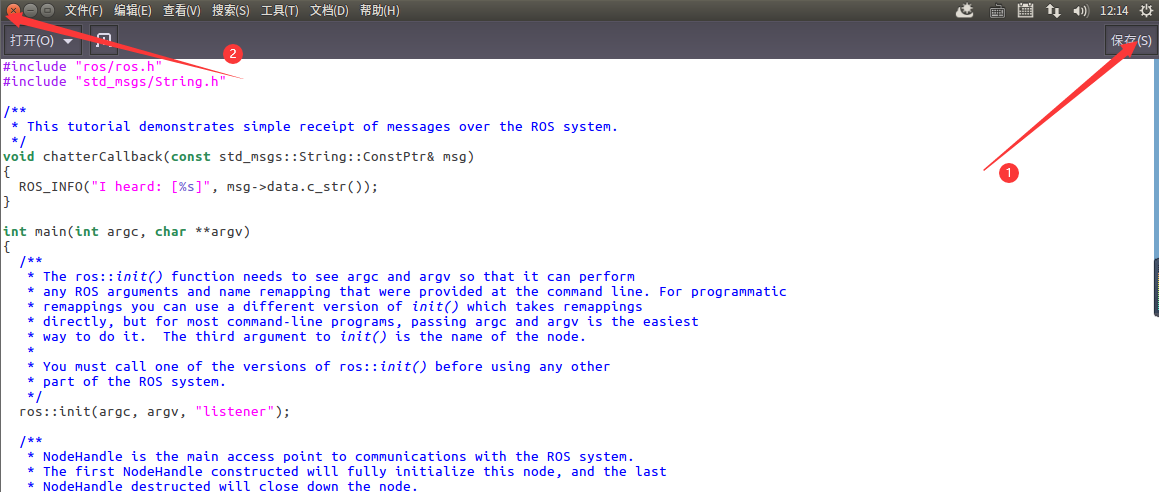Open the 搜索(S) menu
1159x492 pixels.
click(231, 10)
